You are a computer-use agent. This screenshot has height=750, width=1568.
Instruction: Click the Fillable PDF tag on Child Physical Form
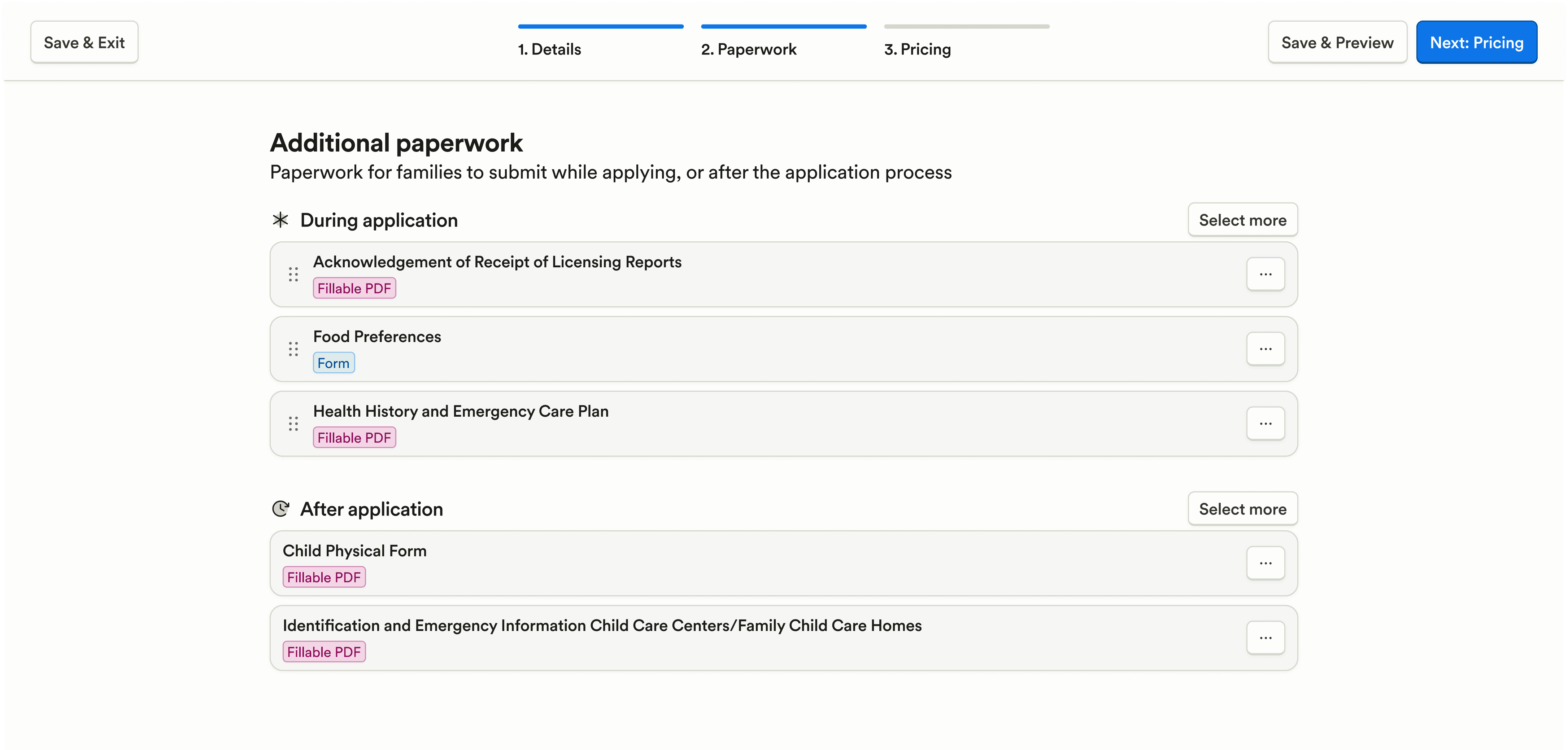click(324, 576)
